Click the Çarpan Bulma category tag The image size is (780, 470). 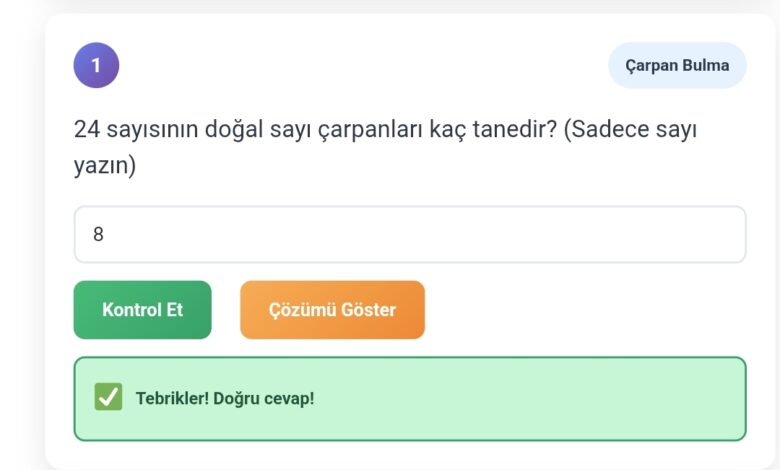coord(677,65)
